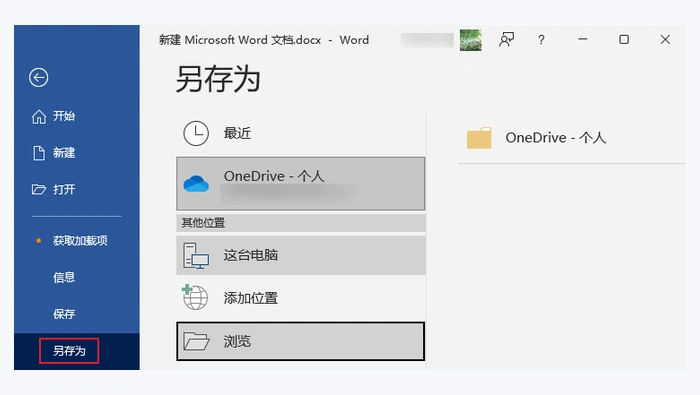Select the 最近 location

301,133
